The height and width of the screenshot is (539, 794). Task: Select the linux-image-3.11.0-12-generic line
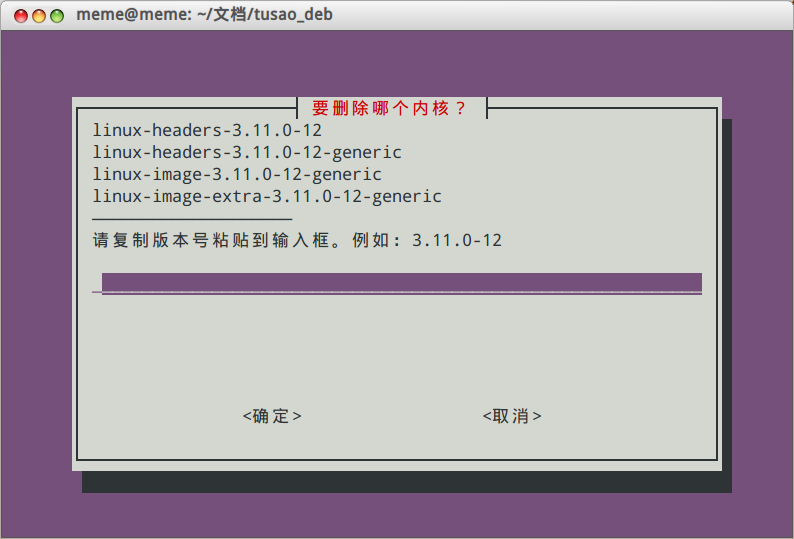[237, 175]
